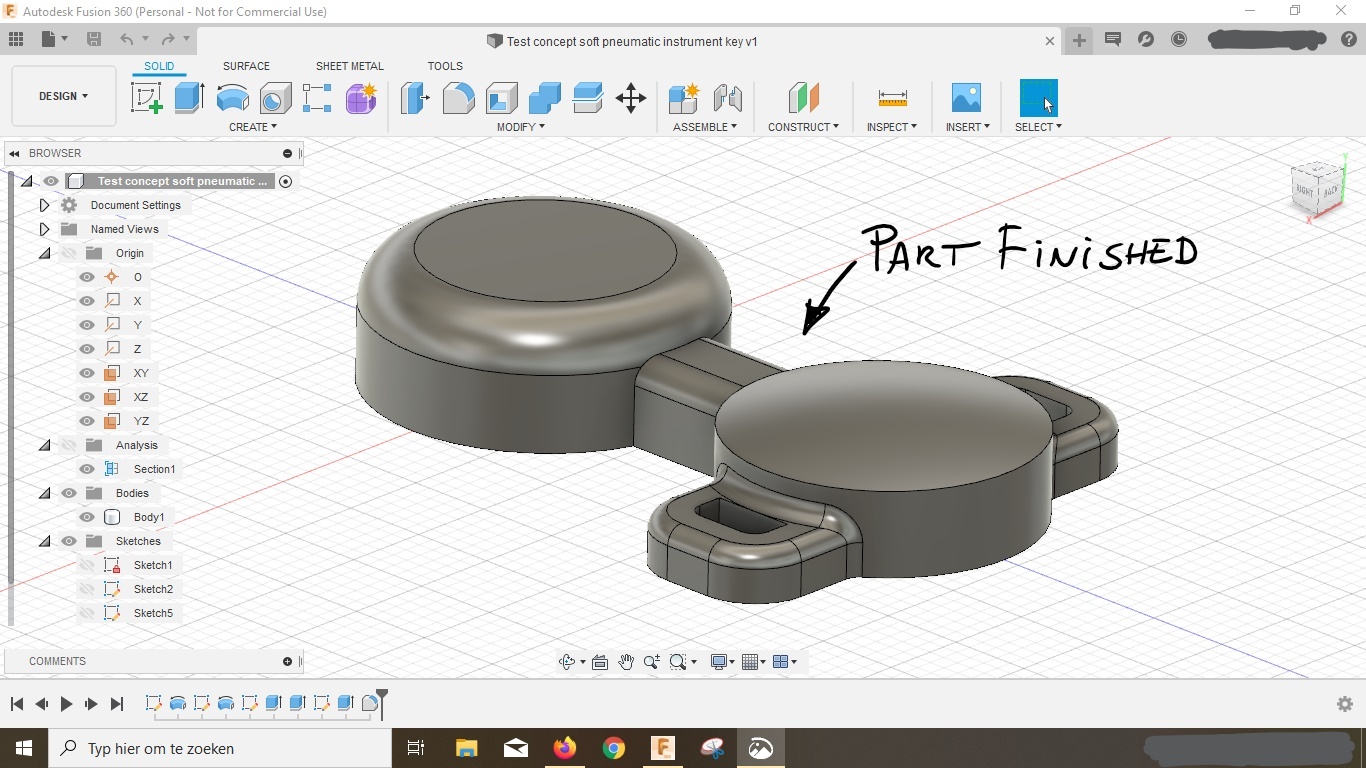Select the Extrude tool
Image resolution: width=1366 pixels, height=768 pixels.
click(x=189, y=98)
